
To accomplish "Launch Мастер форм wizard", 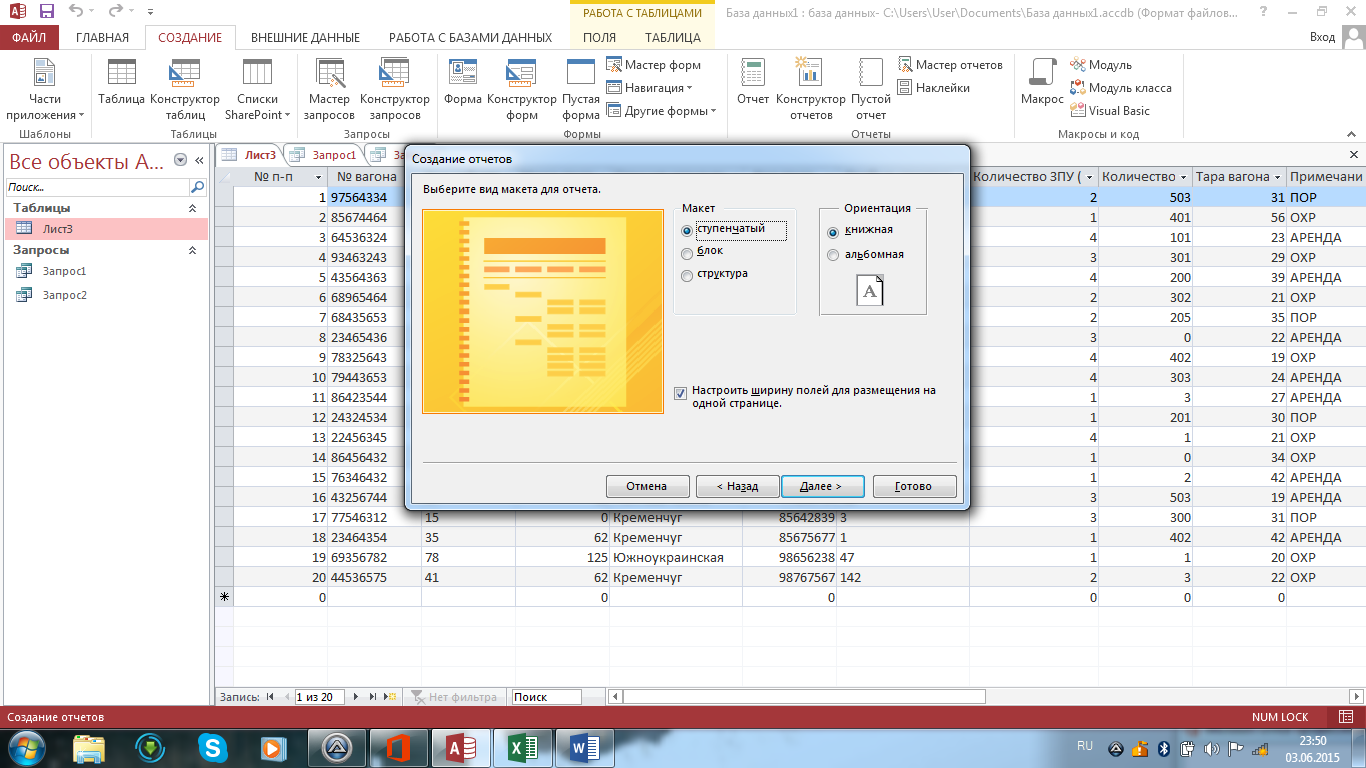I will [x=653, y=65].
